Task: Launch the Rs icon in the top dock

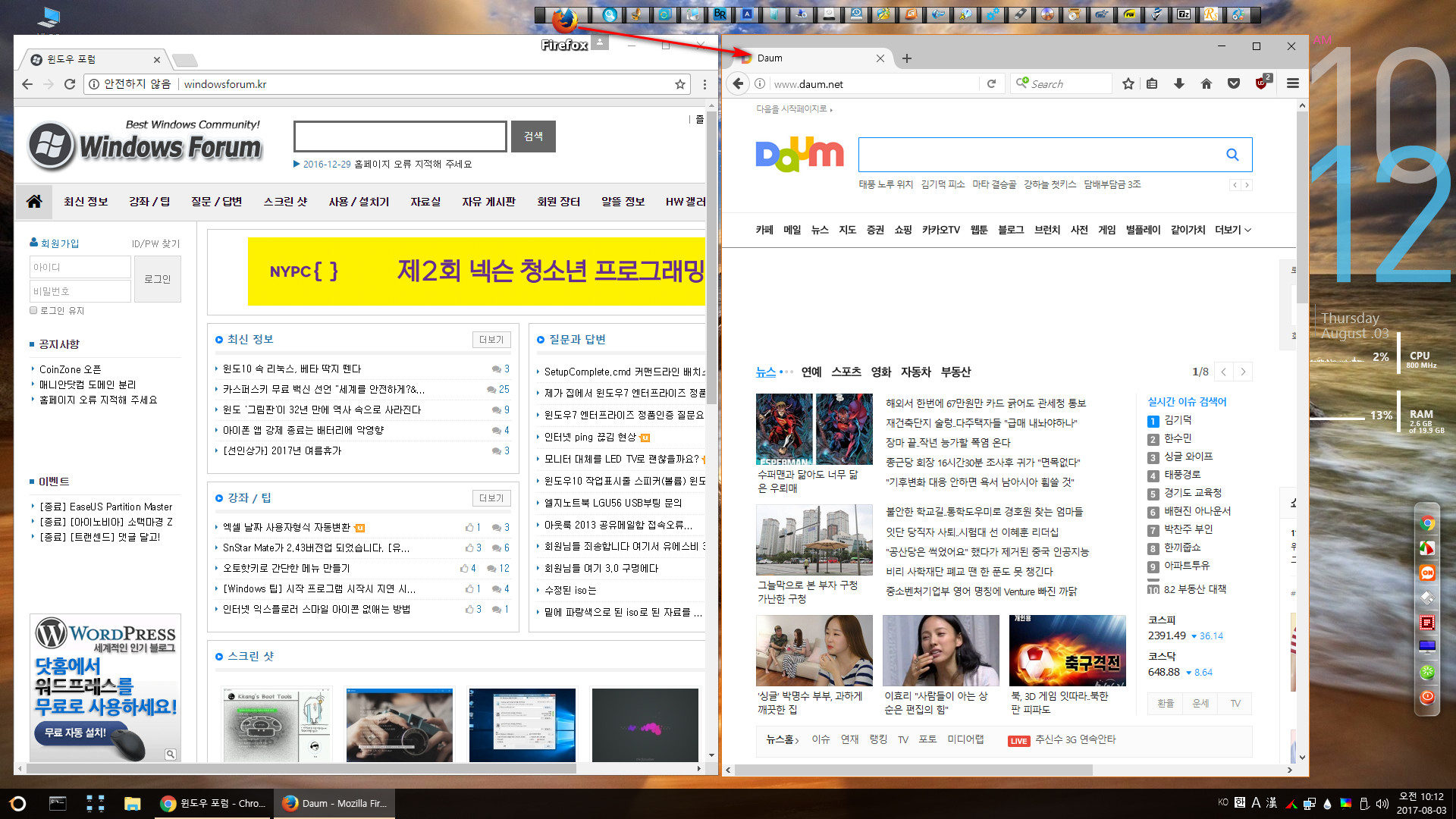Action: (x=1210, y=14)
